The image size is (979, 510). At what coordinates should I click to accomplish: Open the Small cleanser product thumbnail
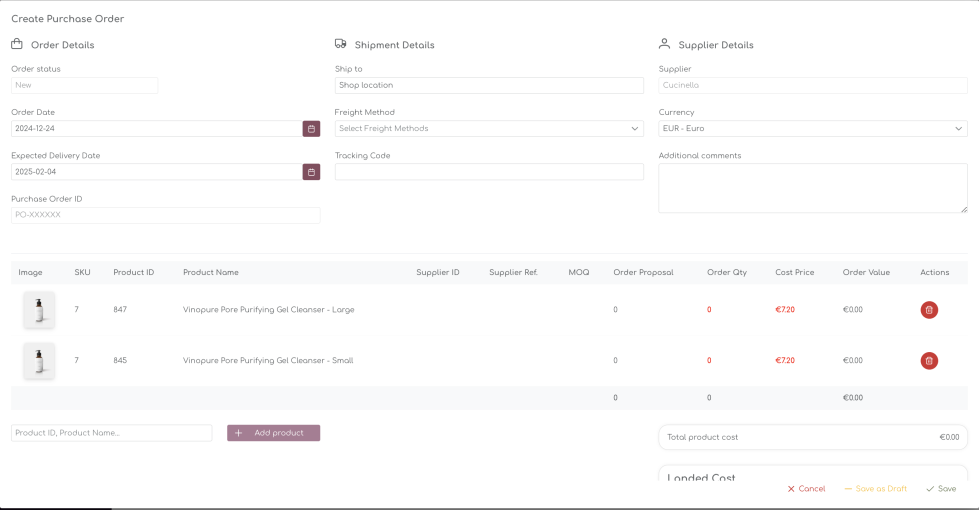pos(39,360)
